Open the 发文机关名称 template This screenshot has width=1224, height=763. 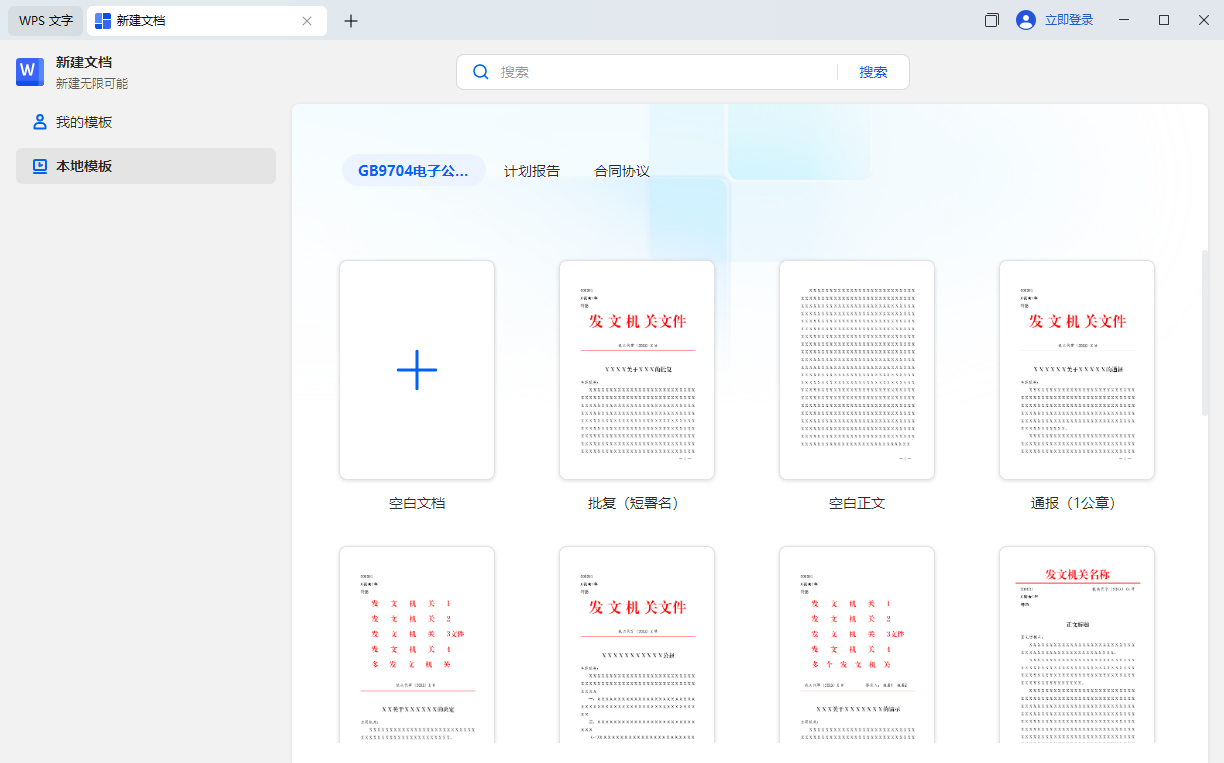coord(1076,650)
